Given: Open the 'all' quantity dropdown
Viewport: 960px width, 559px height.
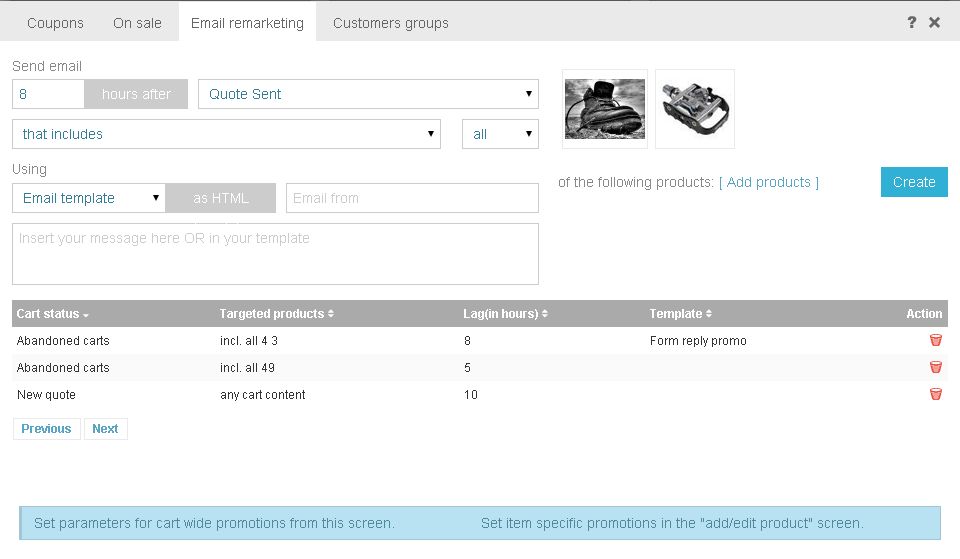Looking at the screenshot, I should point(500,134).
